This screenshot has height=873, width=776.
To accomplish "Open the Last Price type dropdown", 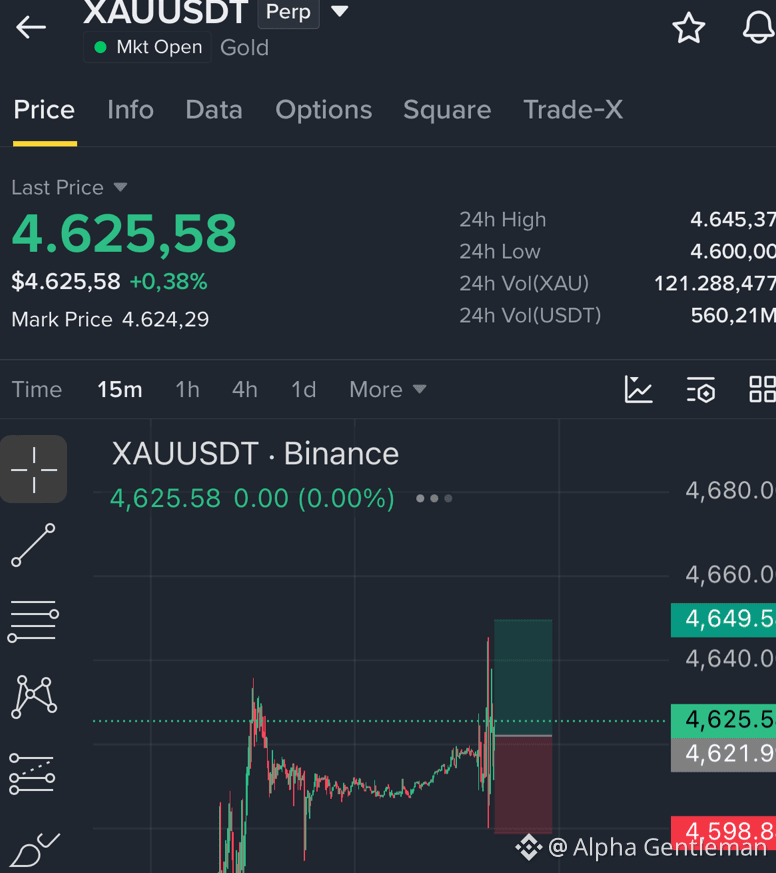I will coord(120,187).
